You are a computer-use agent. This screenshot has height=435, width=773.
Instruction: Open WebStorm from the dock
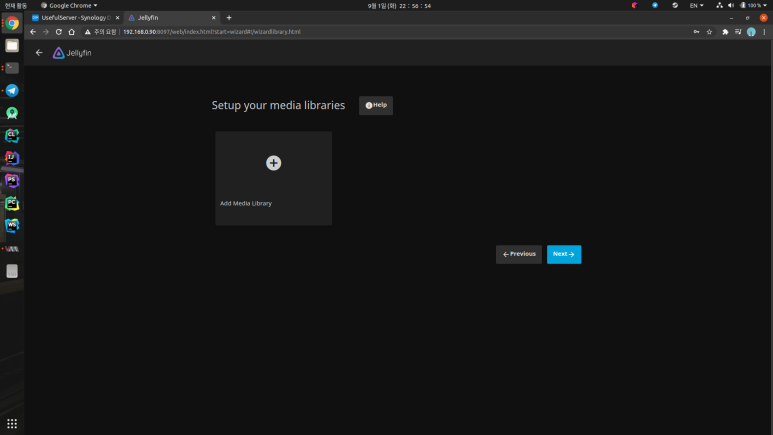12,226
